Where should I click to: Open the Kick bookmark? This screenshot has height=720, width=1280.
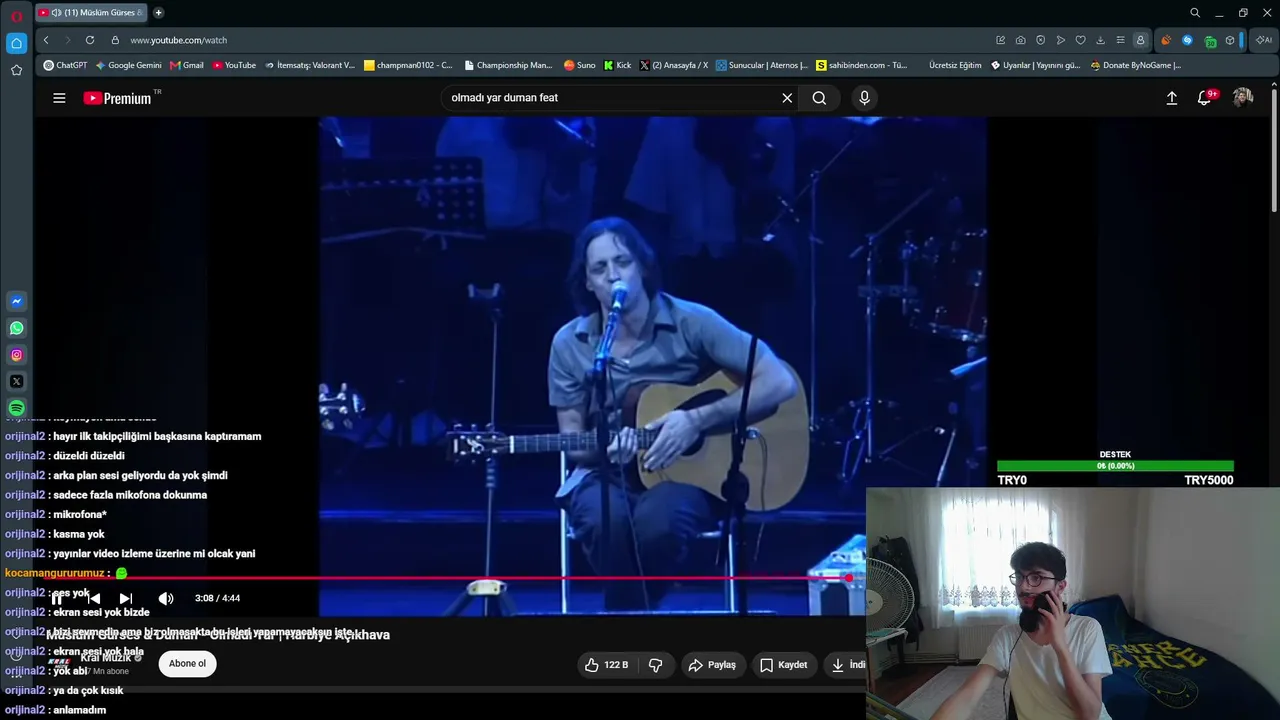coord(618,65)
